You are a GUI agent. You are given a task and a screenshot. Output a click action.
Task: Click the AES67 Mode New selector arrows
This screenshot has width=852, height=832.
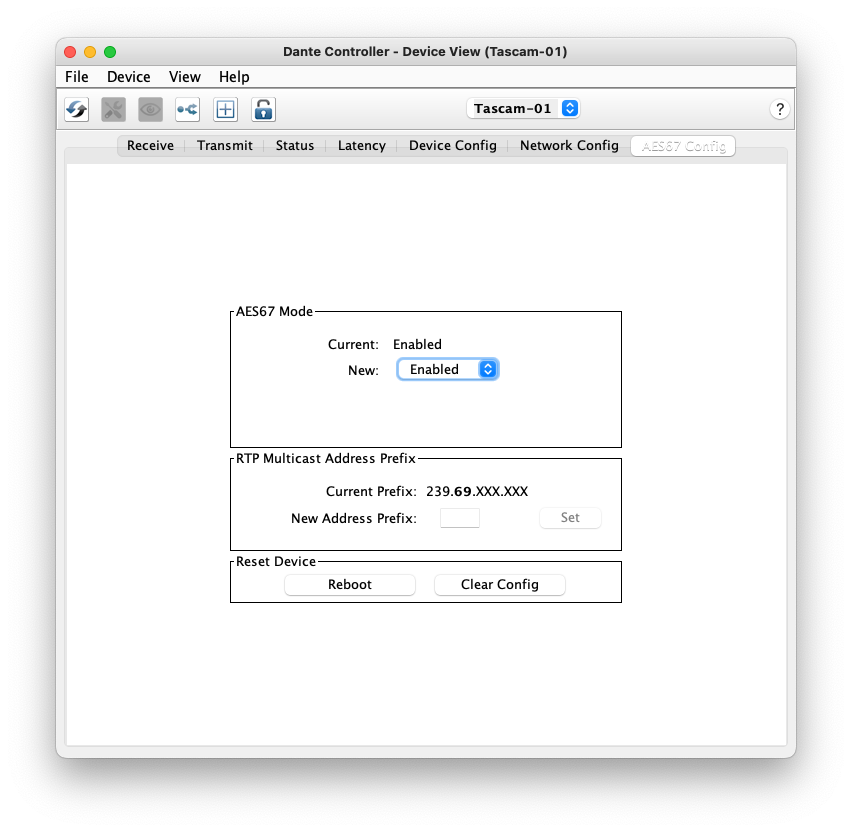(488, 369)
